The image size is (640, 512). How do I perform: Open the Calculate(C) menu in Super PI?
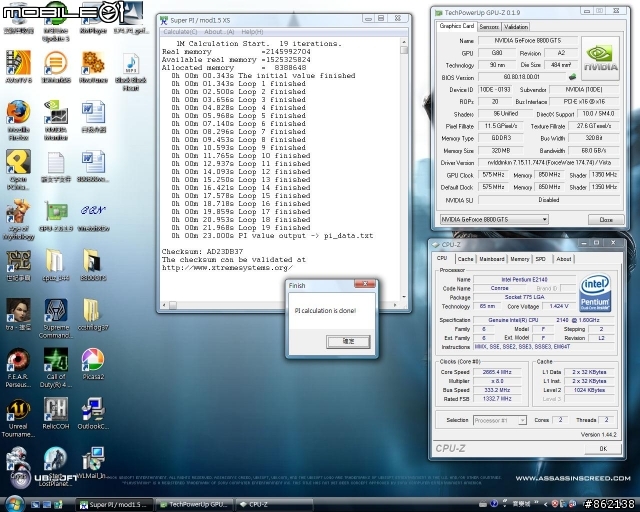[x=180, y=32]
